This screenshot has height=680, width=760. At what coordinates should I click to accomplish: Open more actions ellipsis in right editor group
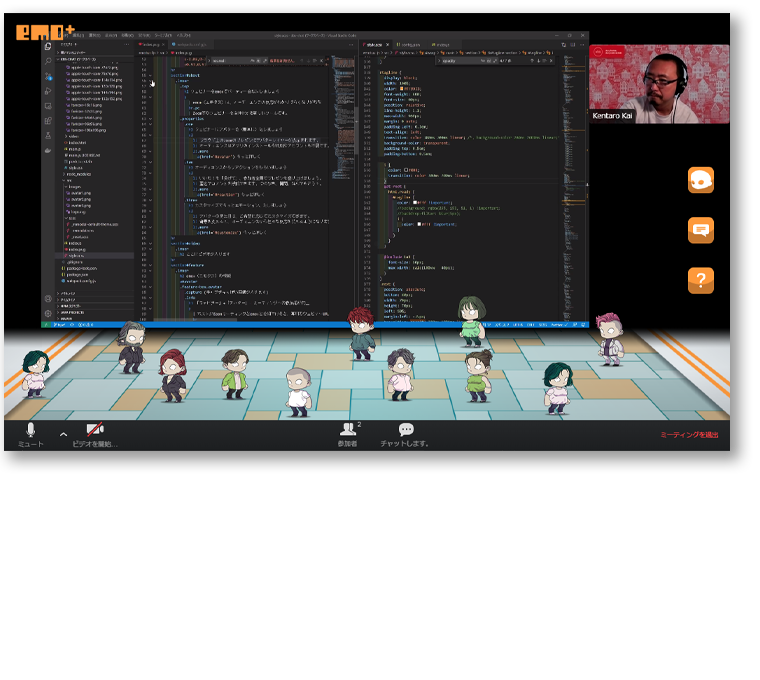click(582, 45)
